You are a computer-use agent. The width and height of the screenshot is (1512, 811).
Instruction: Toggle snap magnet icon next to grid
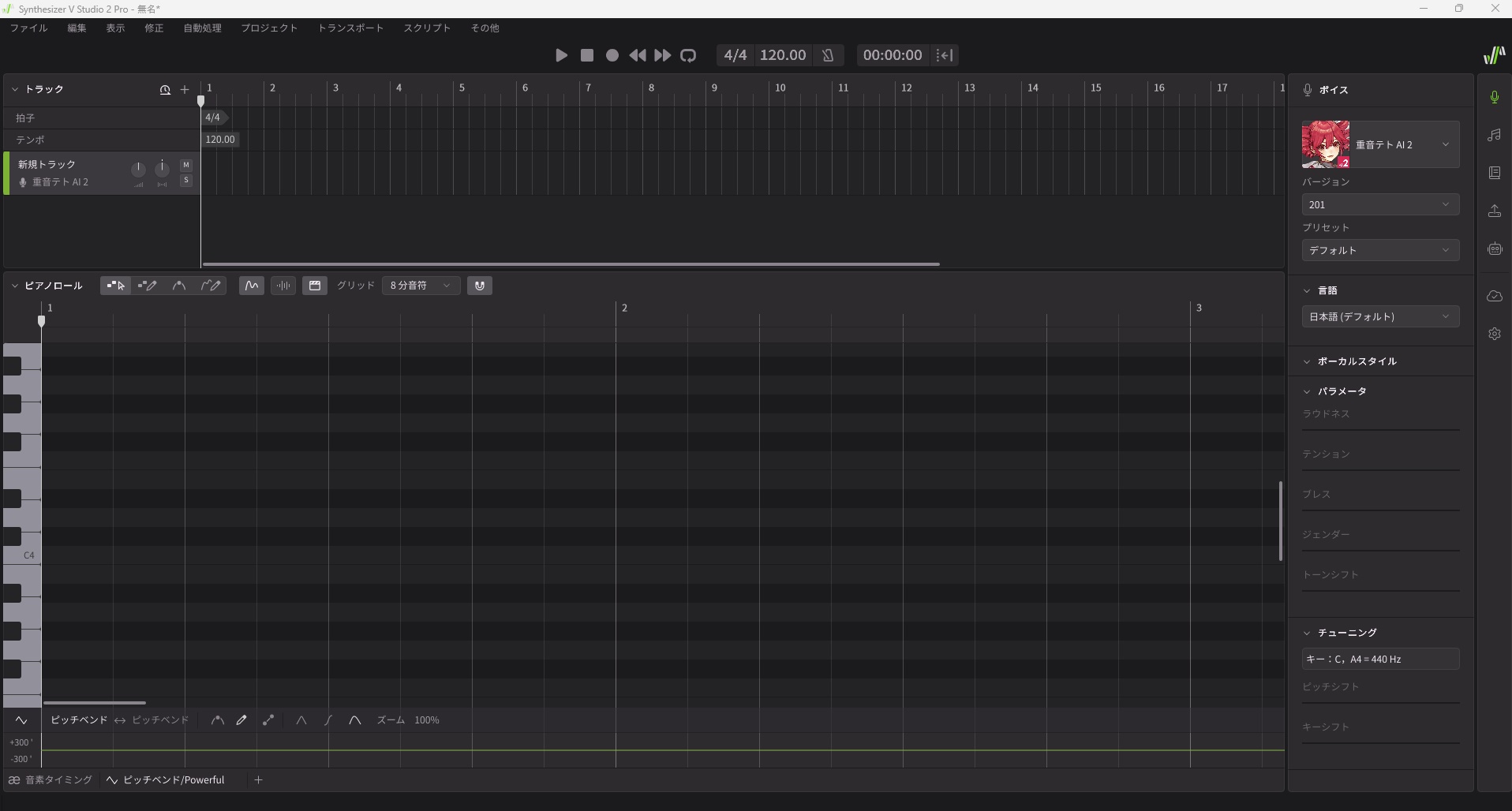(480, 286)
